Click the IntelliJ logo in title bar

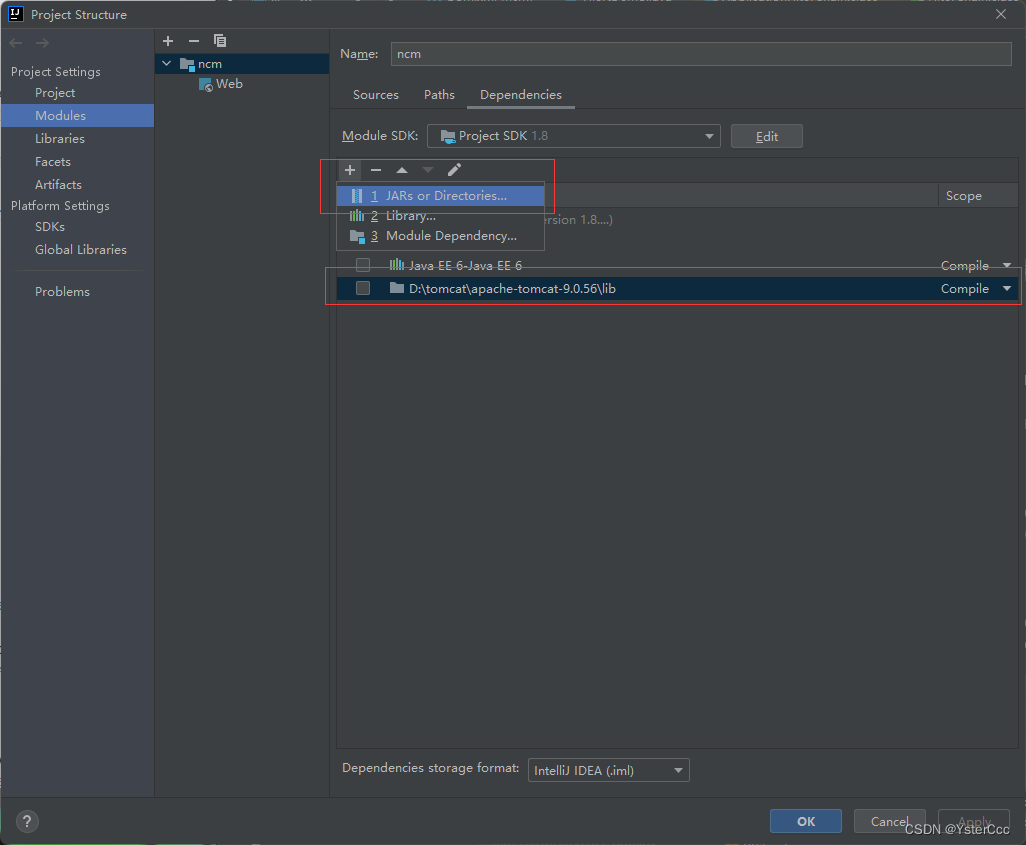[x=15, y=14]
